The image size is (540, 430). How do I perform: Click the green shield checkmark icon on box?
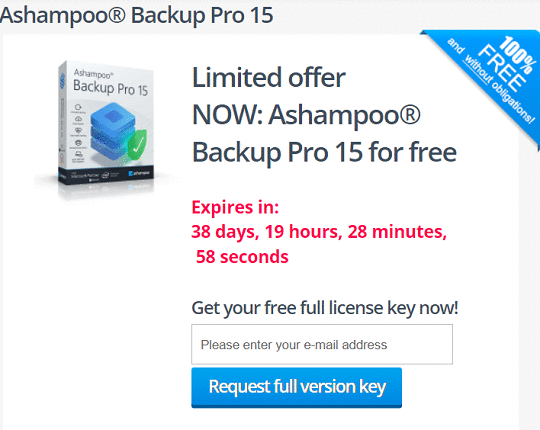137,147
